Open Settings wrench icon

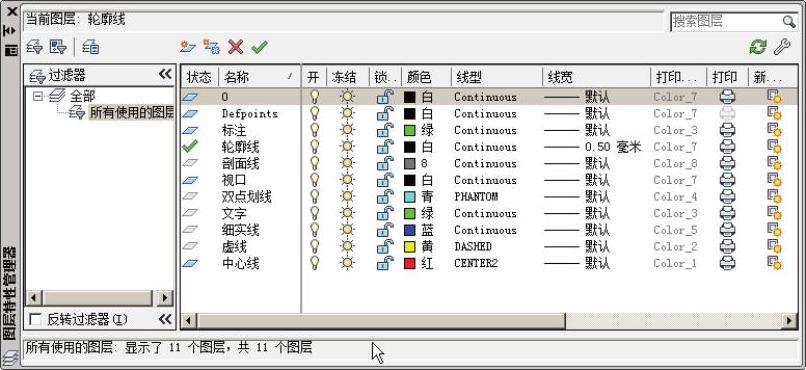click(782, 47)
